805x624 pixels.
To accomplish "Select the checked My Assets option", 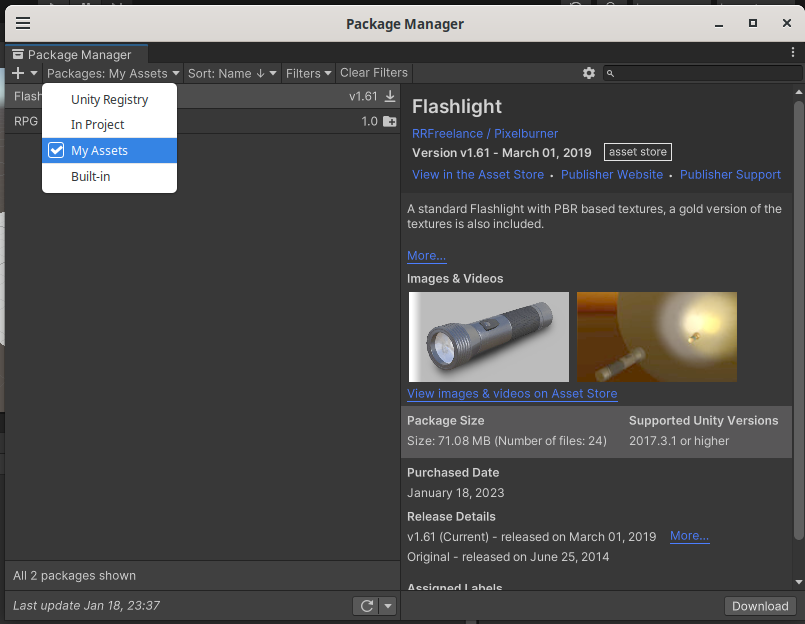I will point(99,150).
